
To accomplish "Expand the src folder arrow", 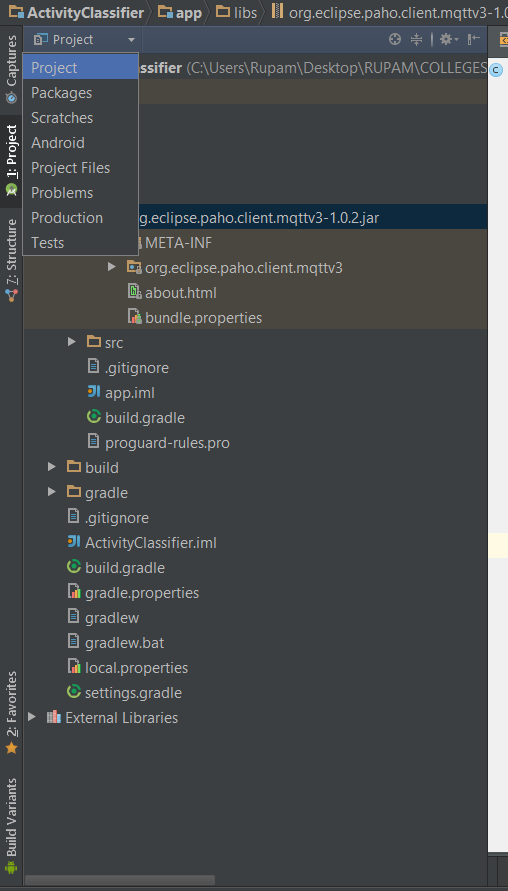I will coord(72,342).
